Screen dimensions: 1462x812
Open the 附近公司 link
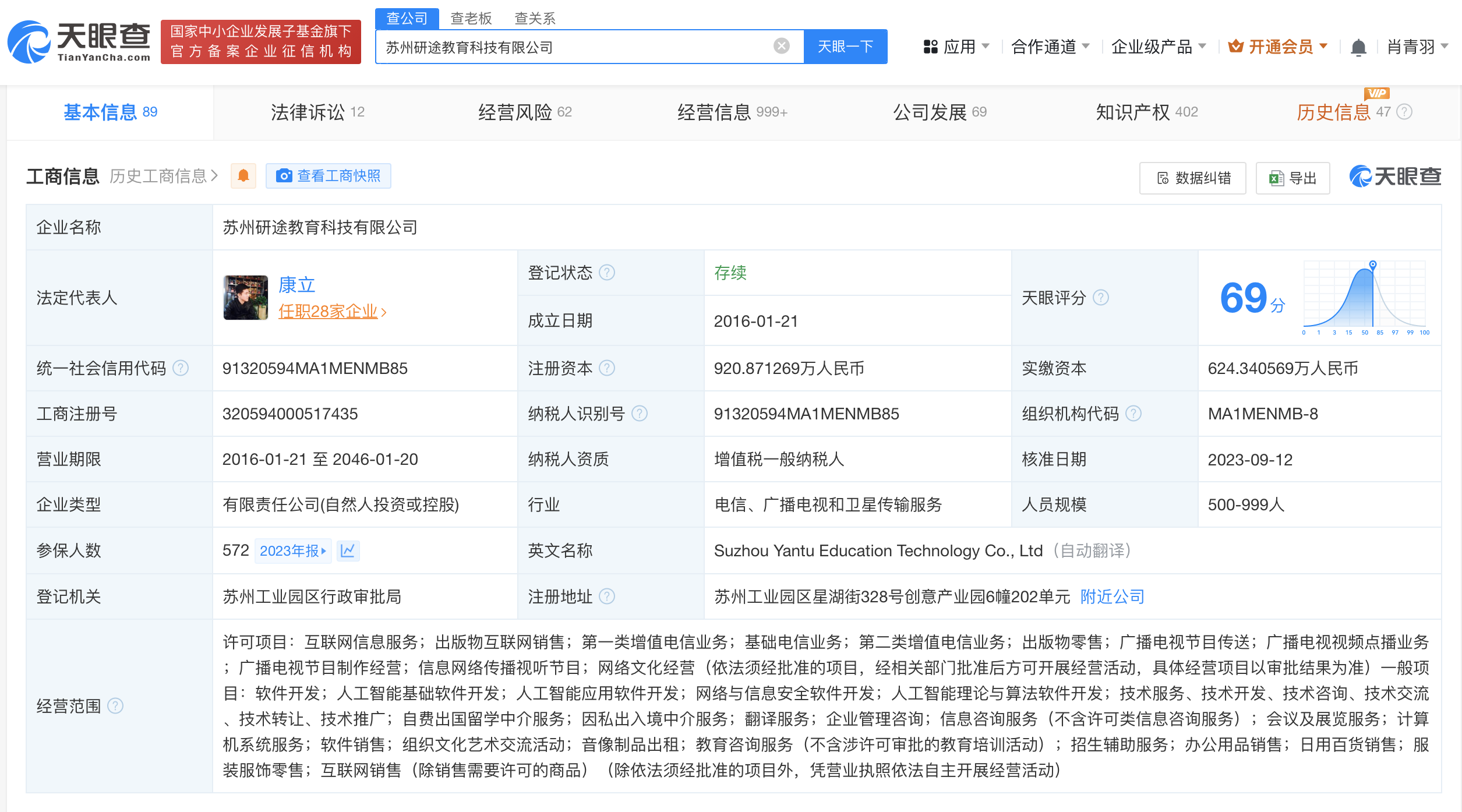tap(1113, 596)
